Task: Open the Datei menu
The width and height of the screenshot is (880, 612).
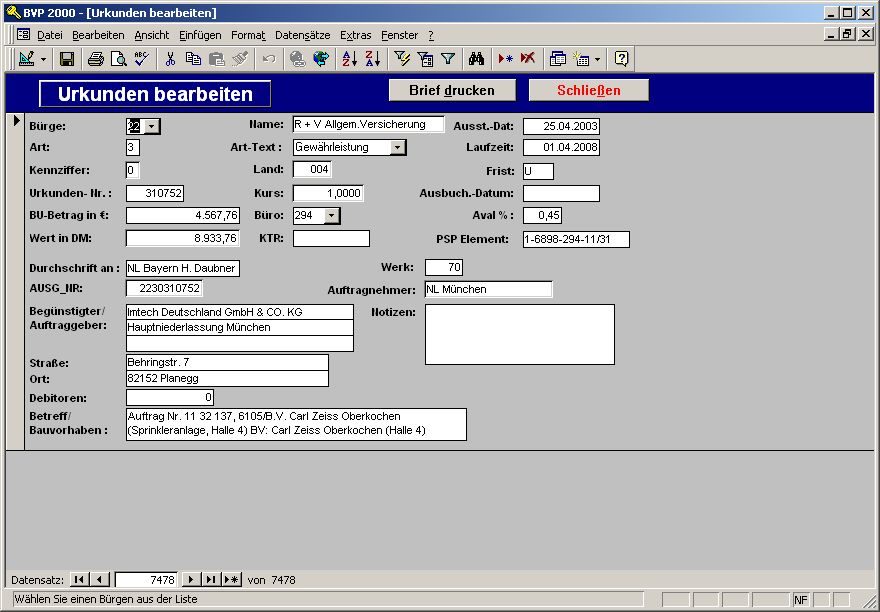Action: [x=49, y=35]
